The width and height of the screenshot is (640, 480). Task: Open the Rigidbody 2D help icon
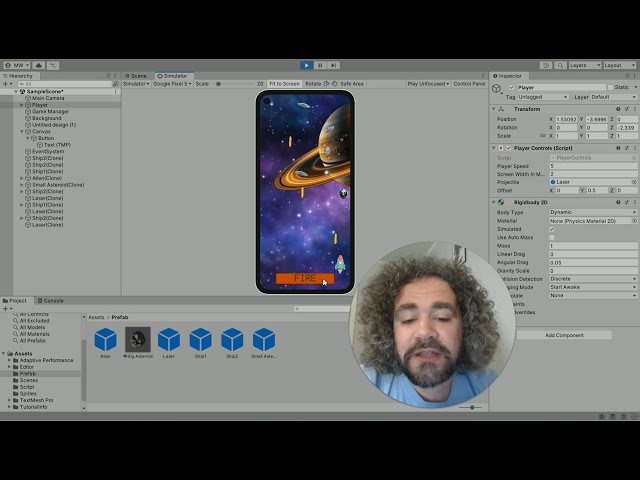coord(618,202)
